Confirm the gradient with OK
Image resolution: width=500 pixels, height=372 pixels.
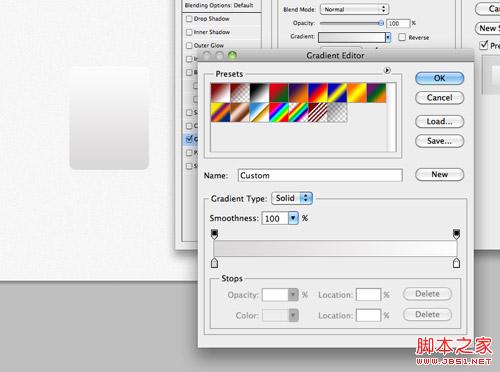click(439, 78)
